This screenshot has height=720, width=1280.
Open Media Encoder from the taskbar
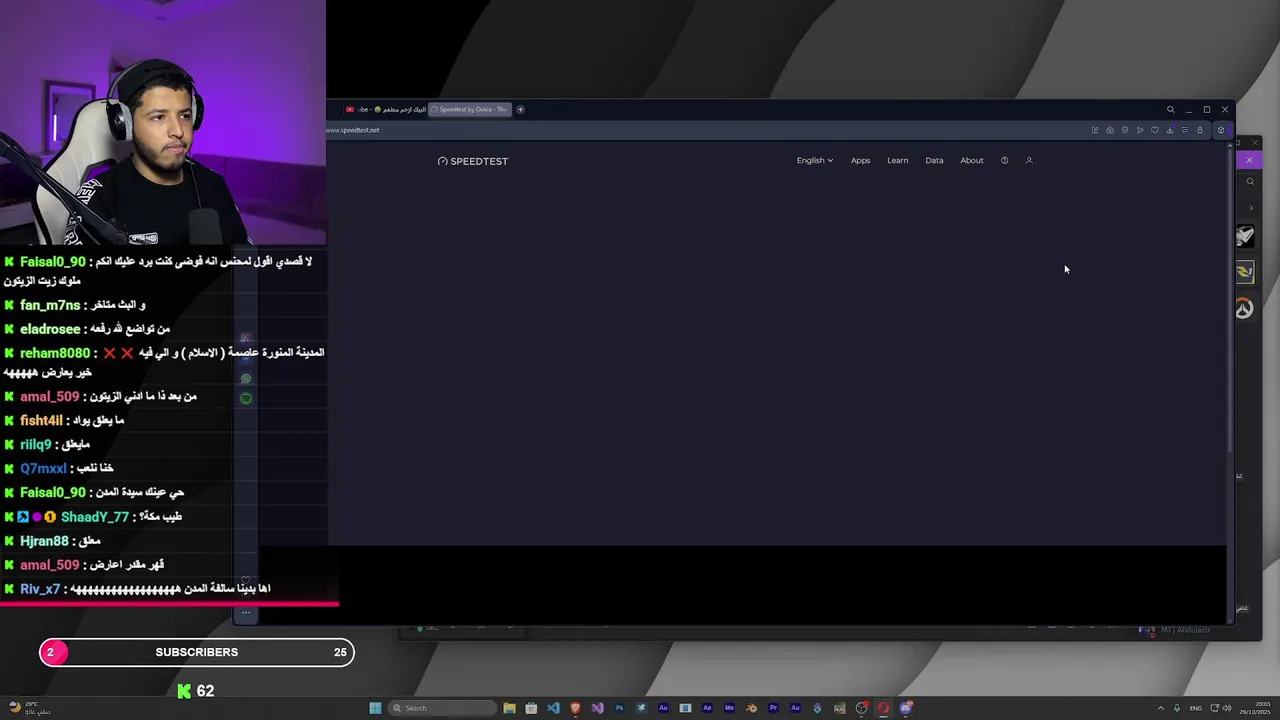click(729, 708)
